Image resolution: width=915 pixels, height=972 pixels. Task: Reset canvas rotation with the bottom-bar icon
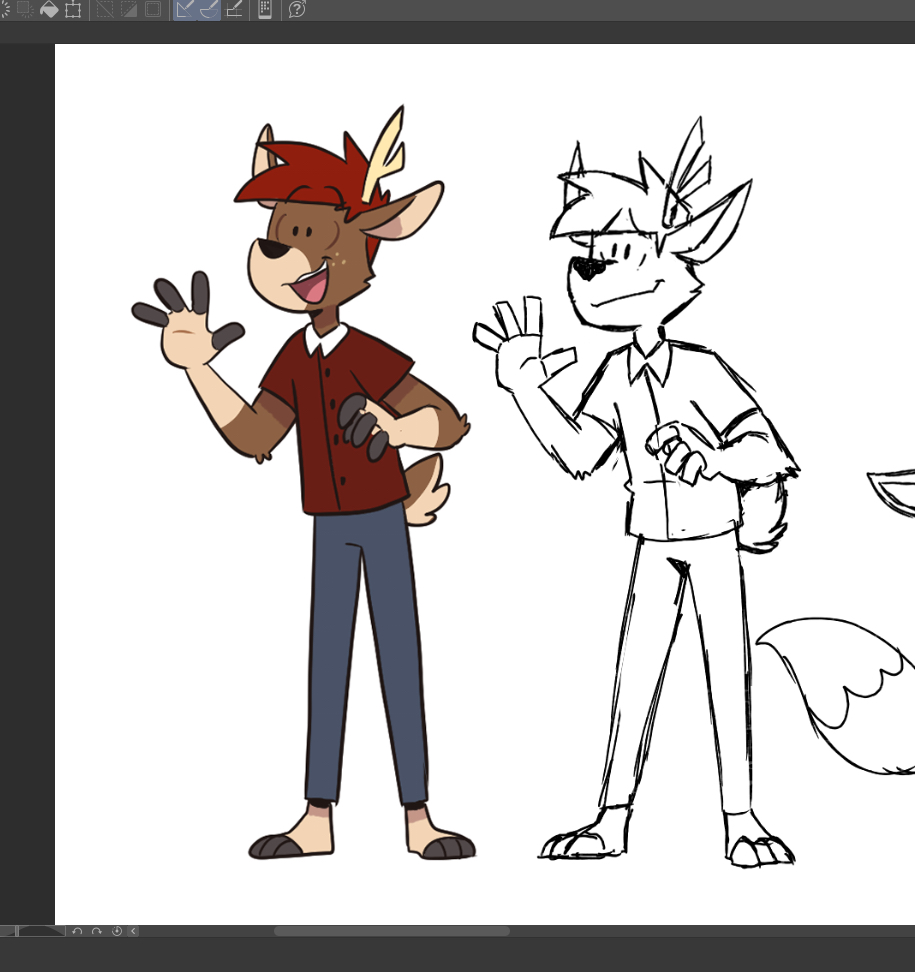tap(116, 931)
